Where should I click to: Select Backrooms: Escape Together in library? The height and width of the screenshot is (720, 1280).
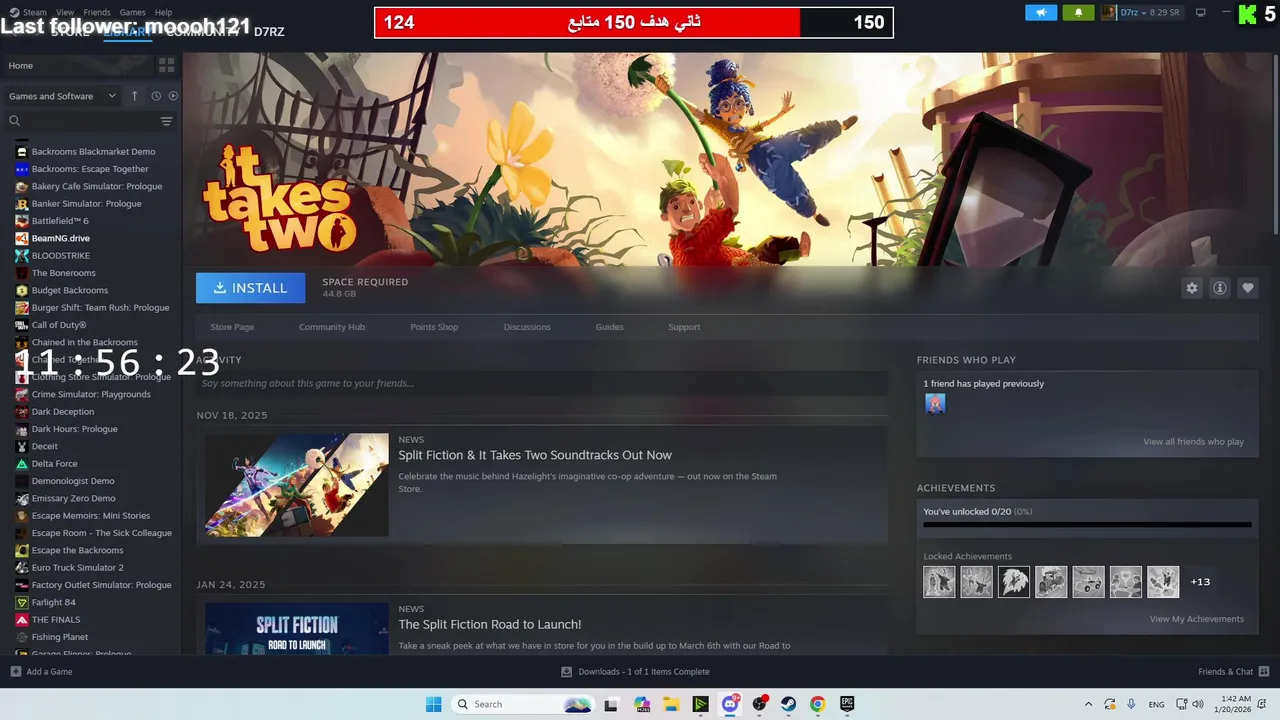(90, 169)
